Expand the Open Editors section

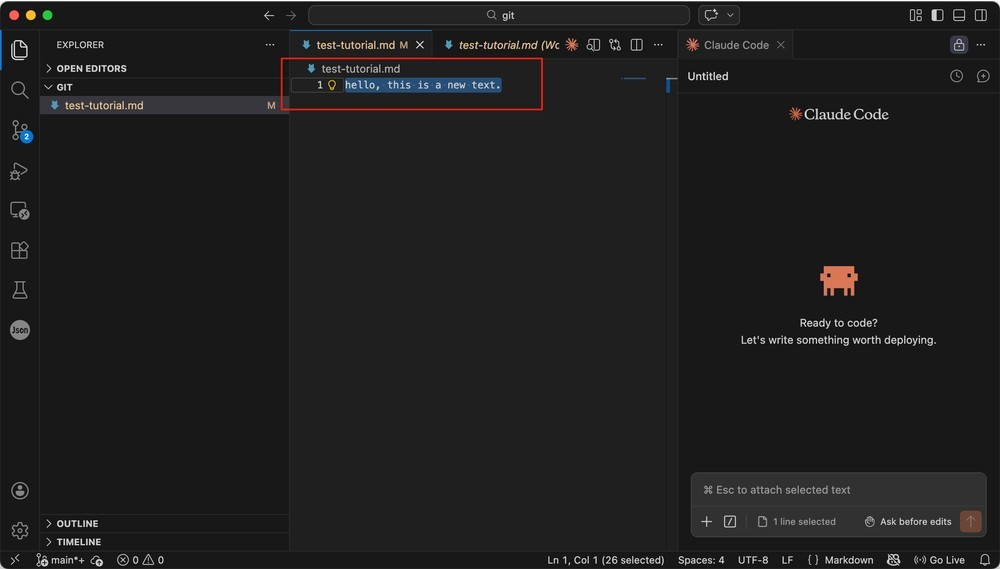pos(165,68)
